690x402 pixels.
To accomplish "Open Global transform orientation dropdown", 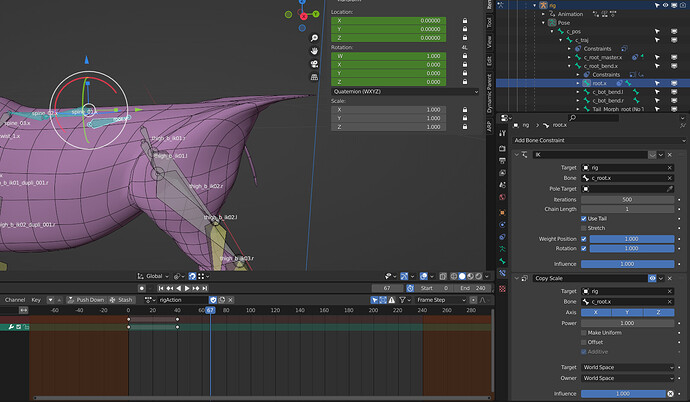I will pos(153,276).
